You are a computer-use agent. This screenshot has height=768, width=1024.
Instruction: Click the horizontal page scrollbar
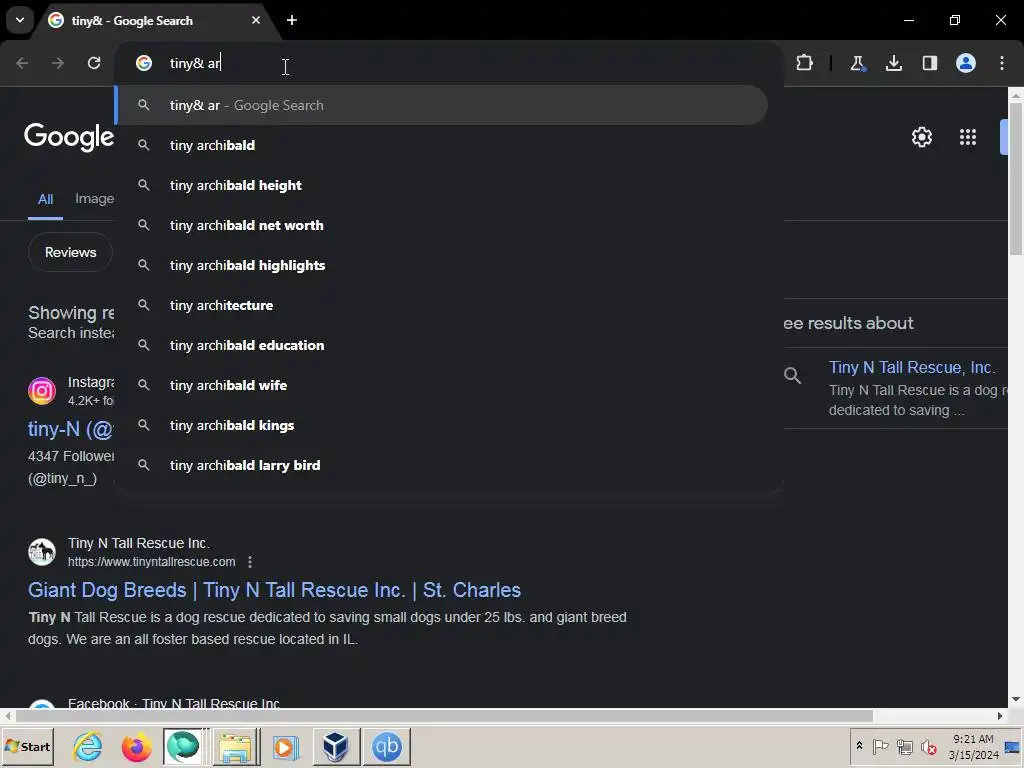tap(444, 716)
